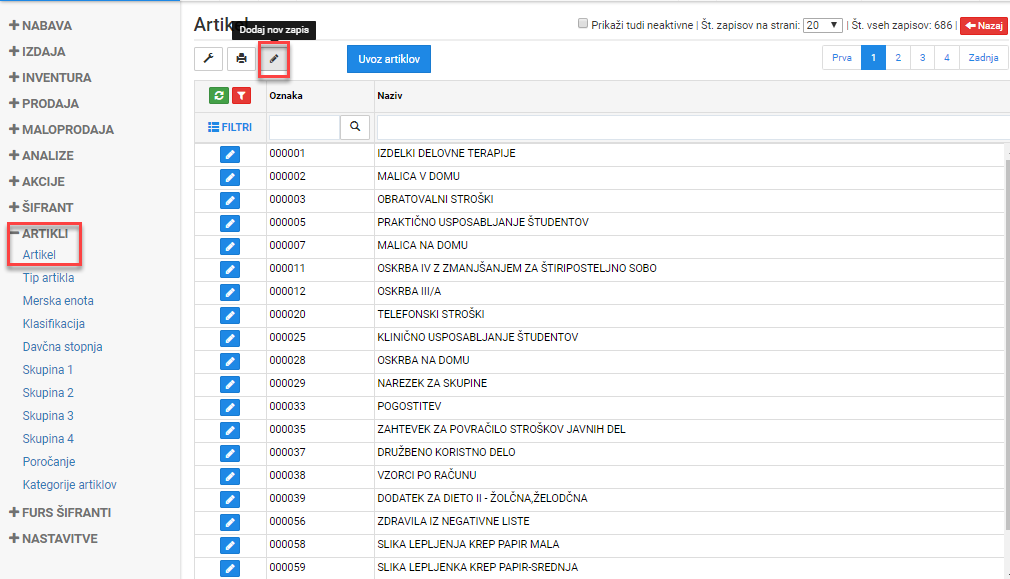Edit article 000003 OBRATOVALNI STROŠKI
This screenshot has width=1010, height=579.
[230, 200]
